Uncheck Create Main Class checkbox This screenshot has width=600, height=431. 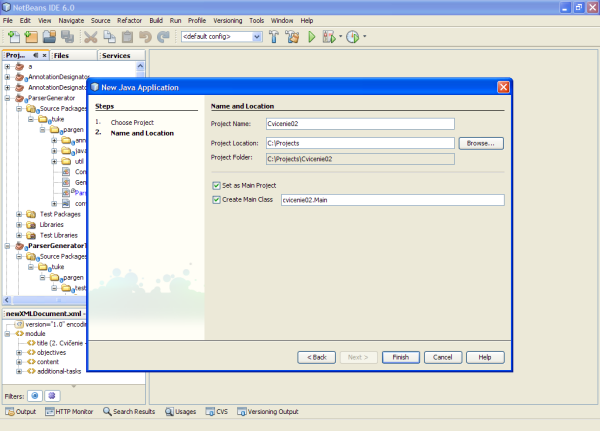pos(217,200)
